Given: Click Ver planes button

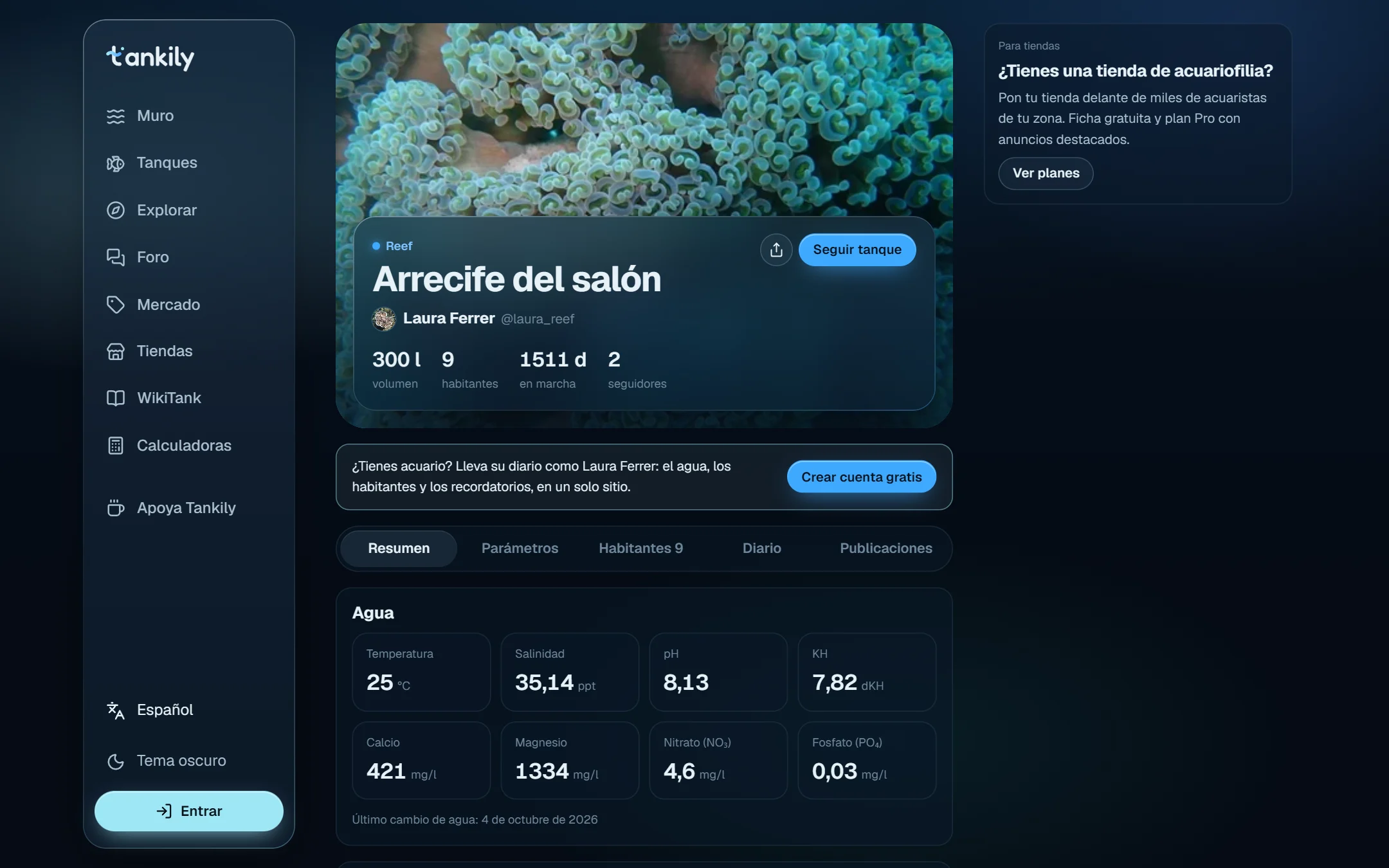Looking at the screenshot, I should coord(1046,174).
